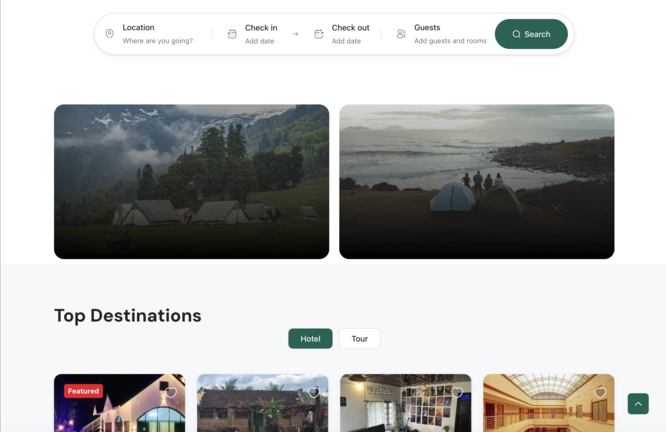
Task: Expand the 'Add guests and rooms' selector
Action: tap(450, 41)
